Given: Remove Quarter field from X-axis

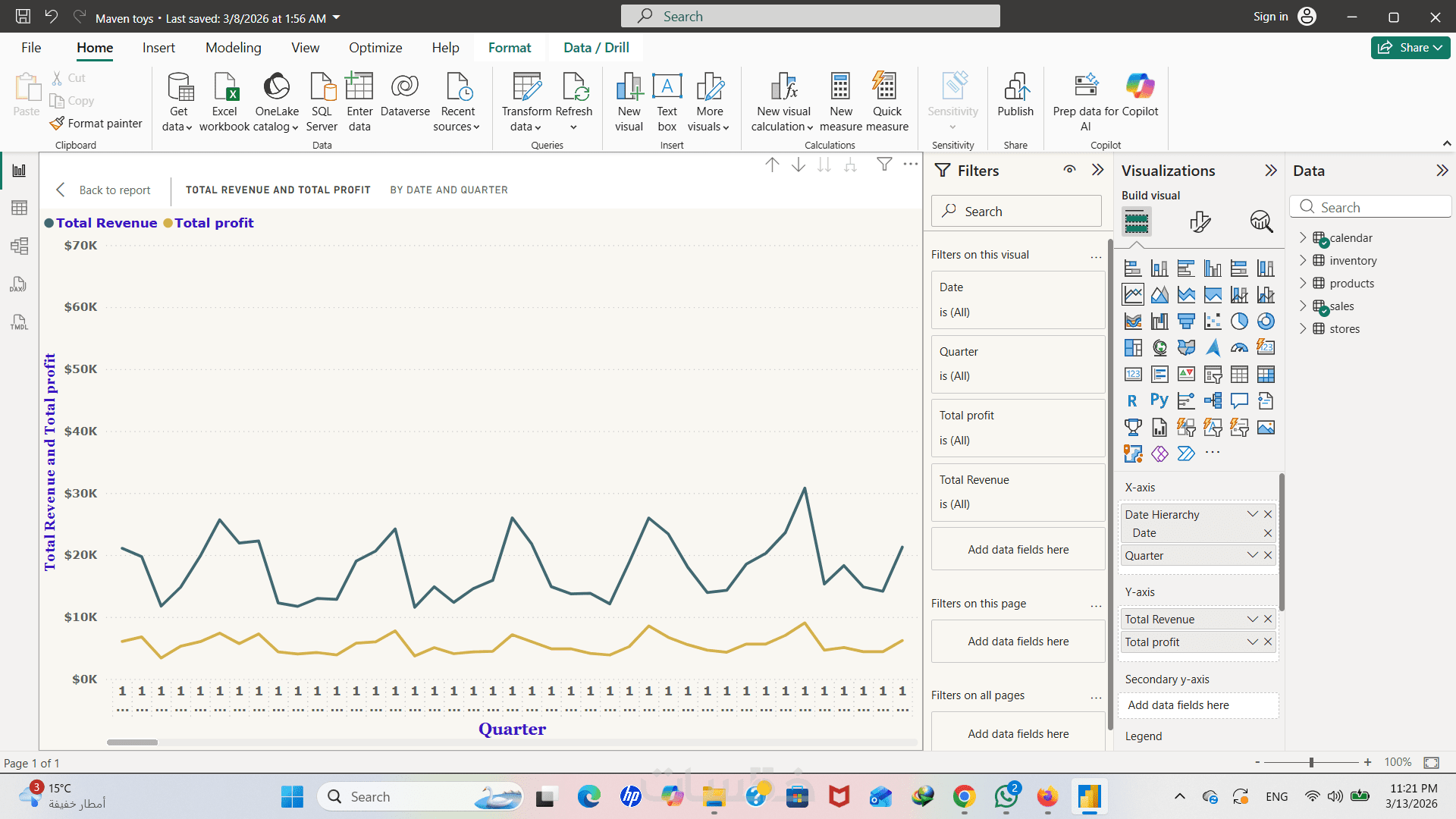Looking at the screenshot, I should [1268, 556].
